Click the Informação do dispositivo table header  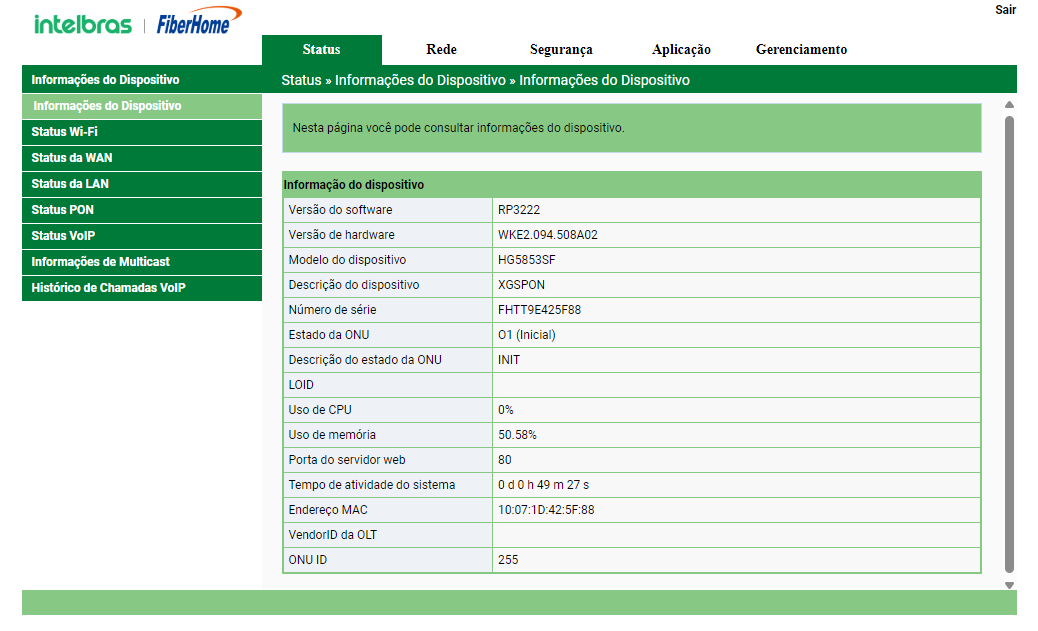coord(632,185)
